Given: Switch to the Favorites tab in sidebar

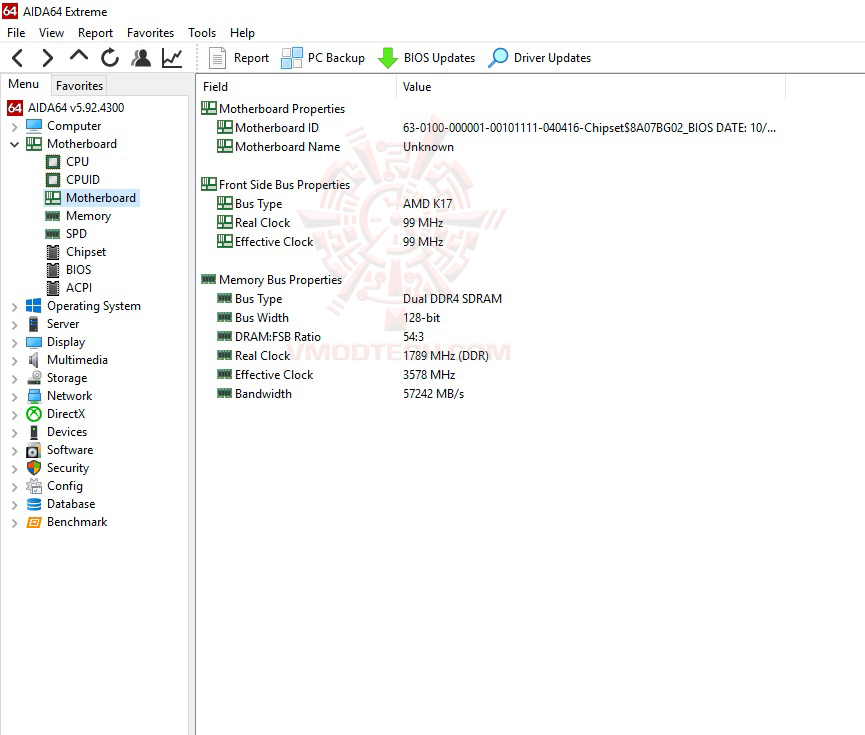Looking at the screenshot, I should 79,86.
